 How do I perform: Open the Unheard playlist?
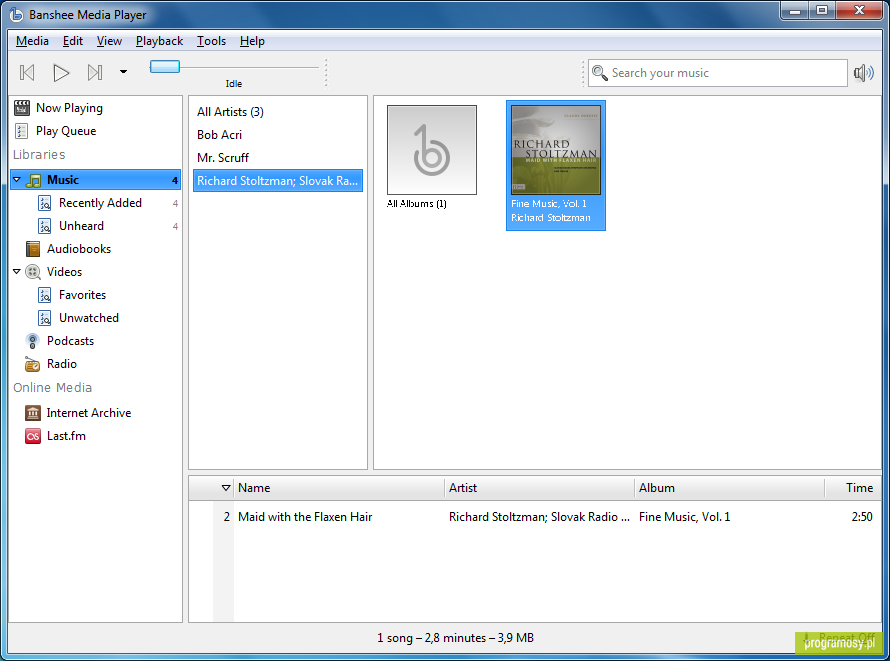pyautogui.click(x=81, y=226)
